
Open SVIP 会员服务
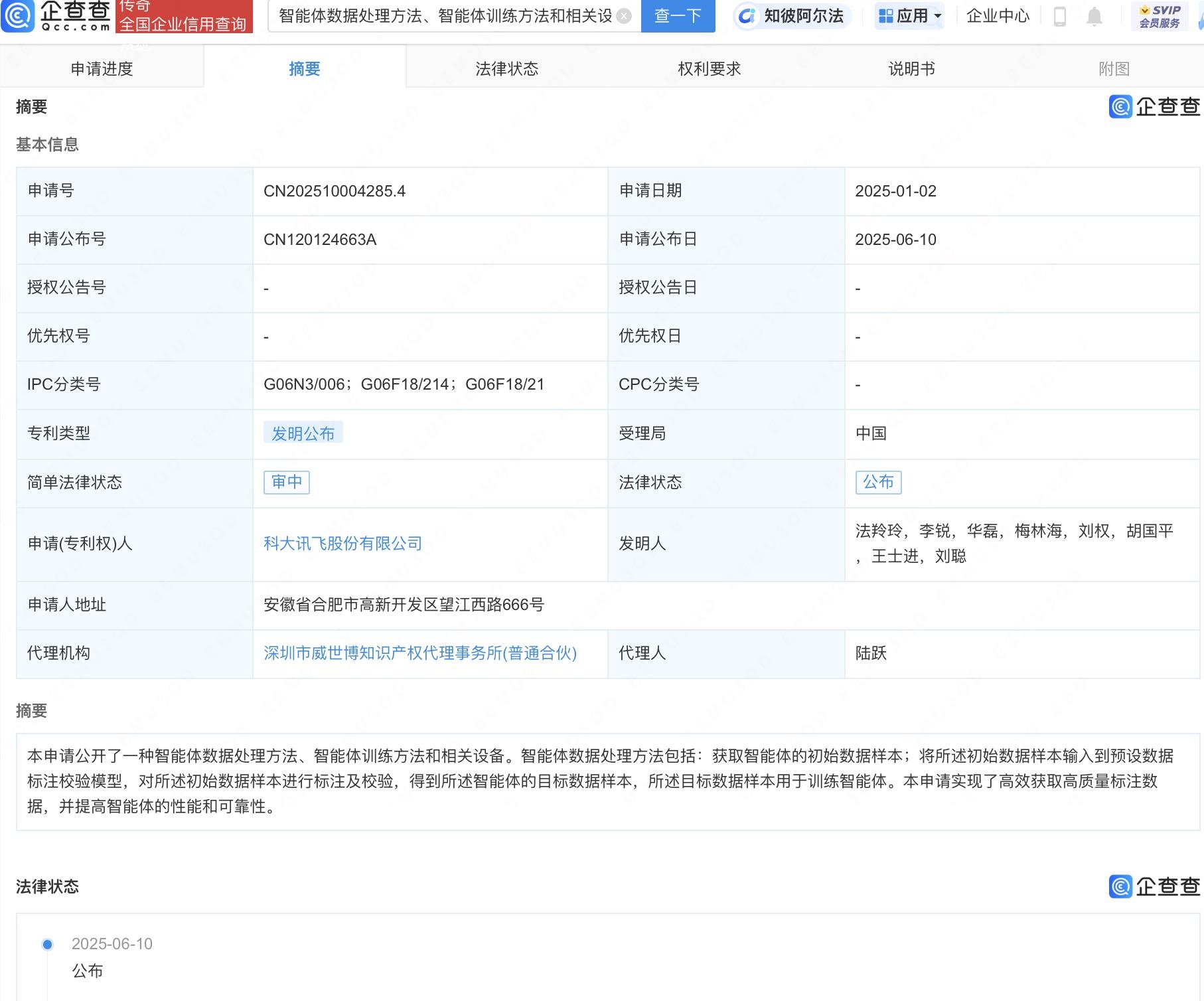point(1160,16)
